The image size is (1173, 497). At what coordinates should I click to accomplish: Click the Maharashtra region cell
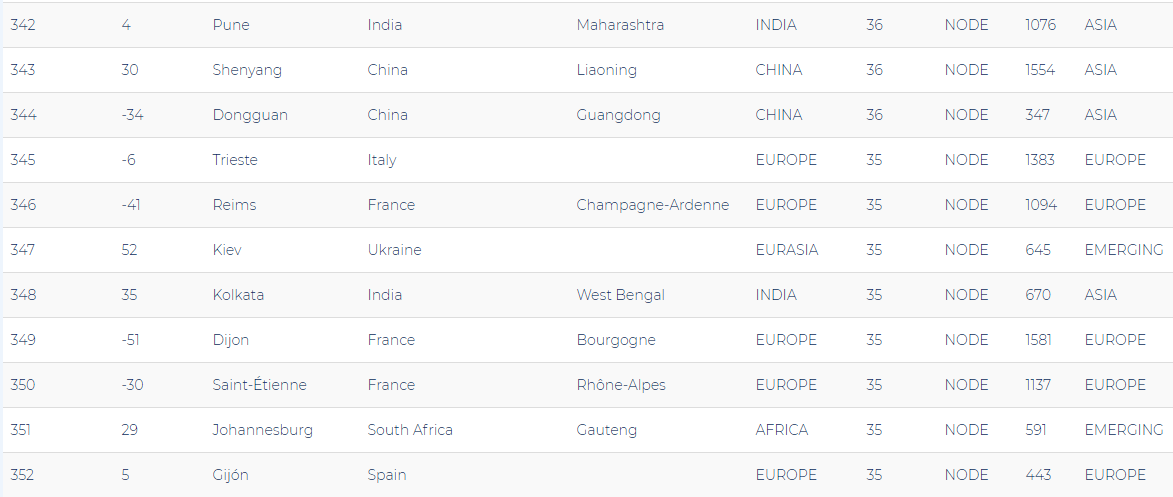pyautogui.click(x=620, y=25)
